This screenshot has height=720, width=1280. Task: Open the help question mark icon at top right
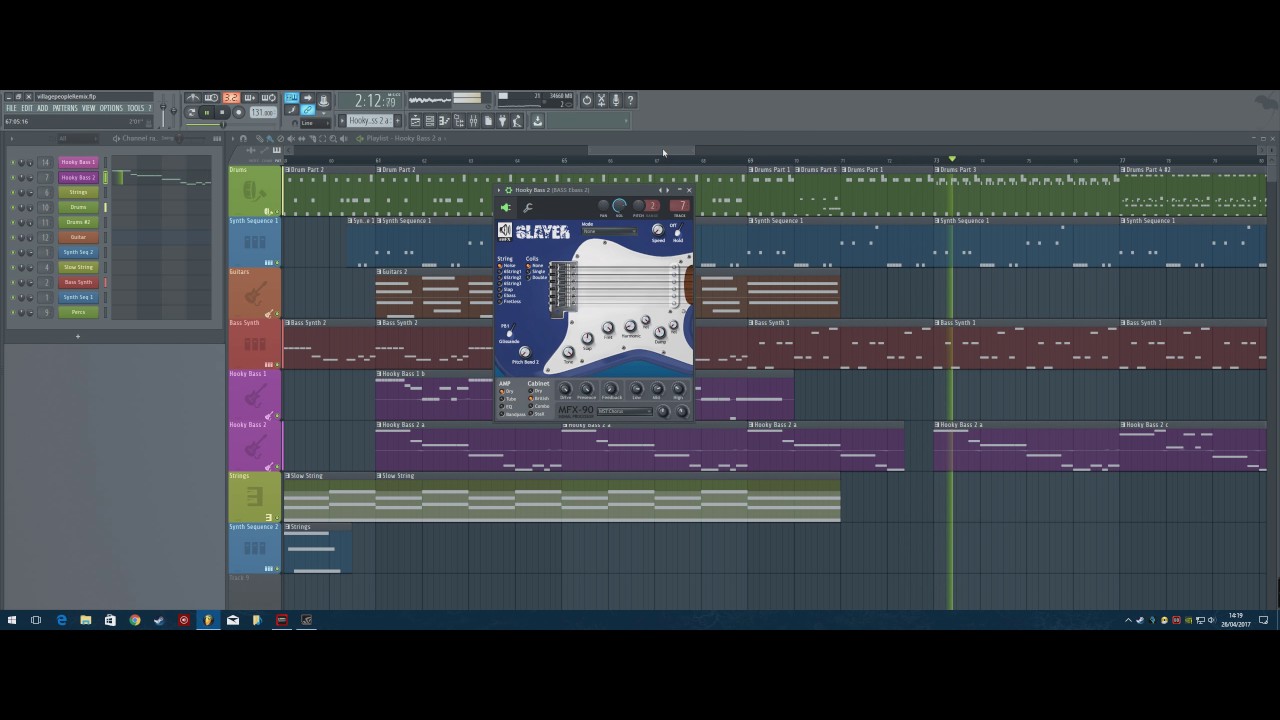coord(630,100)
